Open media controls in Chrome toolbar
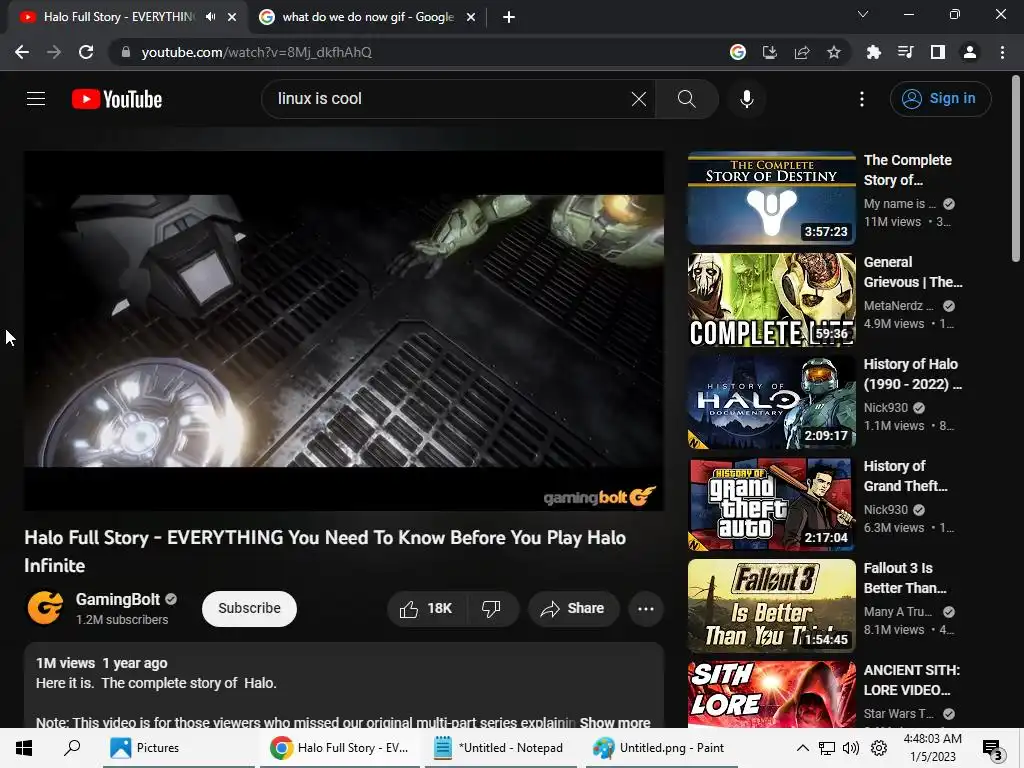 [x=905, y=52]
